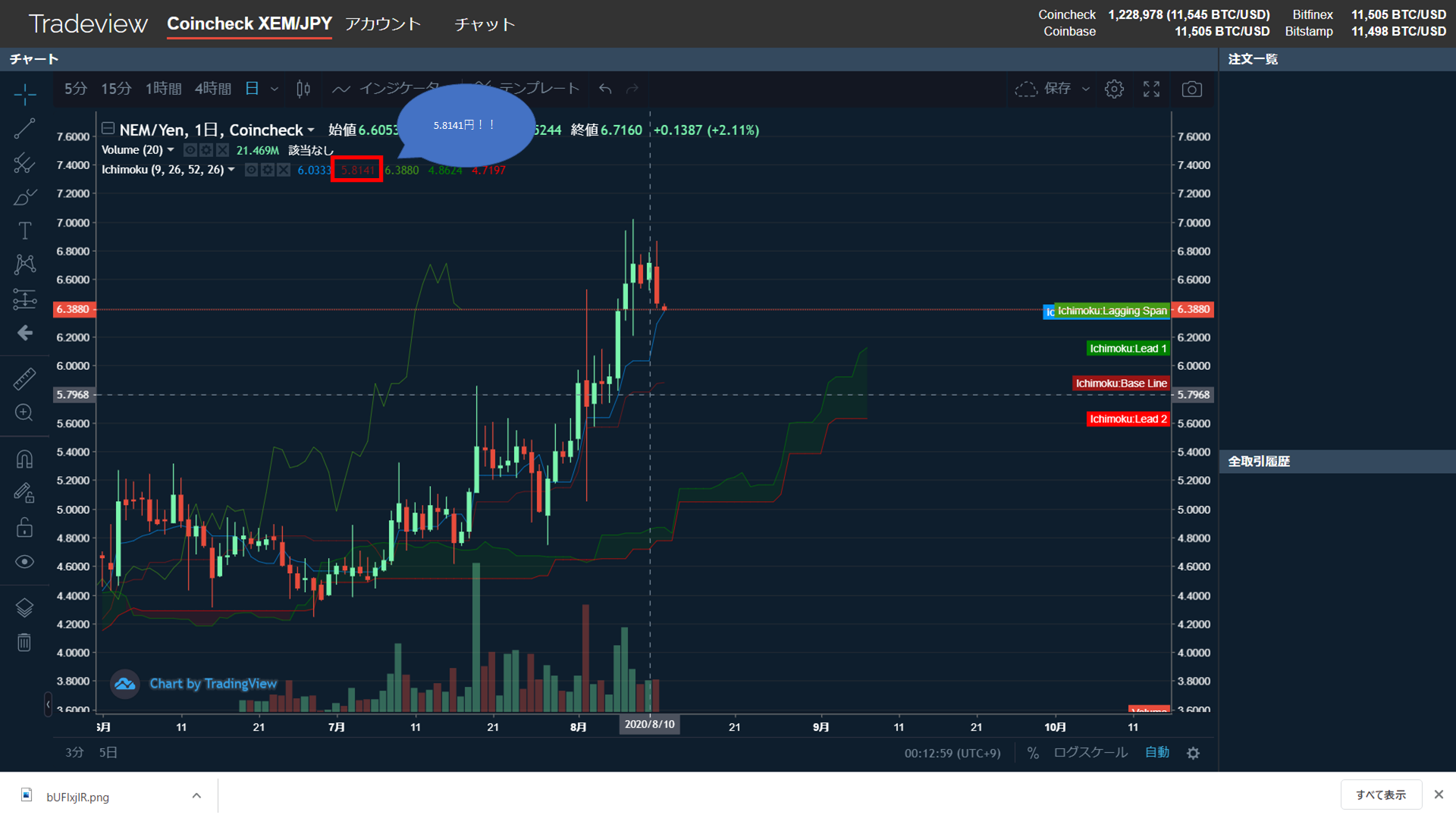Screen dimensions: 1456x818
Task: Select the trend line drawing tool
Action: click(x=25, y=129)
